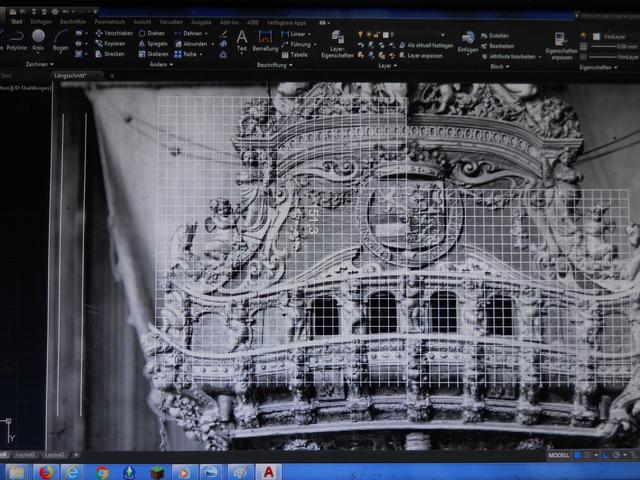Open the Verwalten ribbon tab
The width and height of the screenshot is (640, 480).
click(171, 22)
